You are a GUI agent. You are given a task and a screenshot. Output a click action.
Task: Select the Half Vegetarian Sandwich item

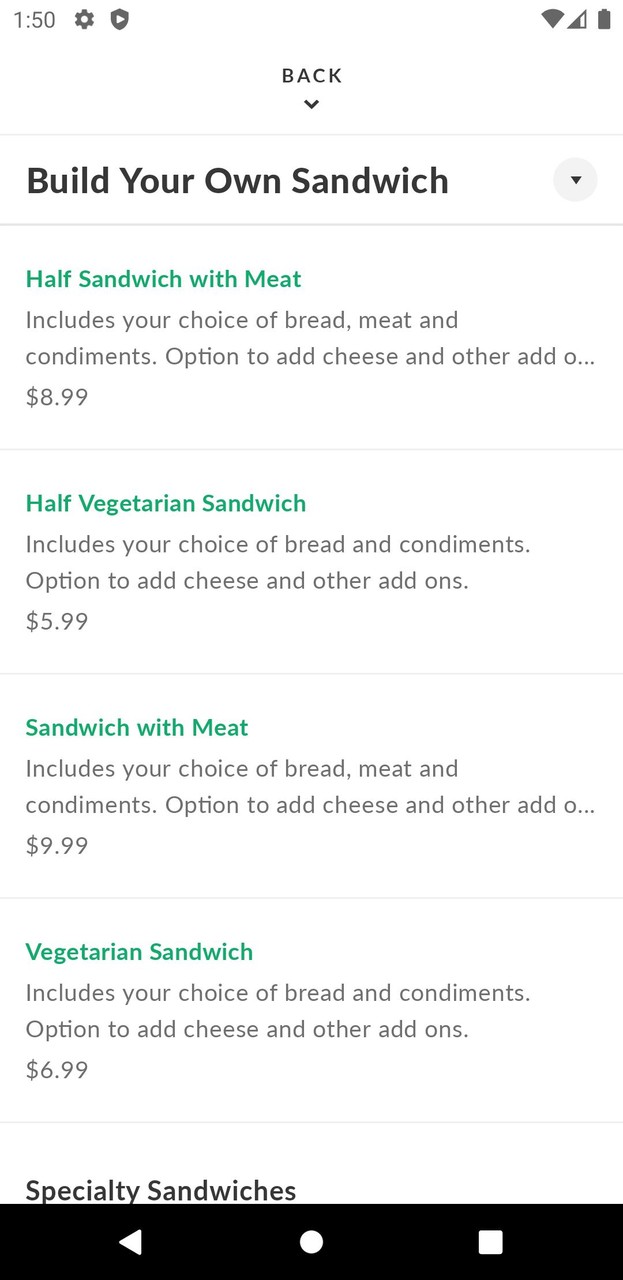[x=166, y=503]
